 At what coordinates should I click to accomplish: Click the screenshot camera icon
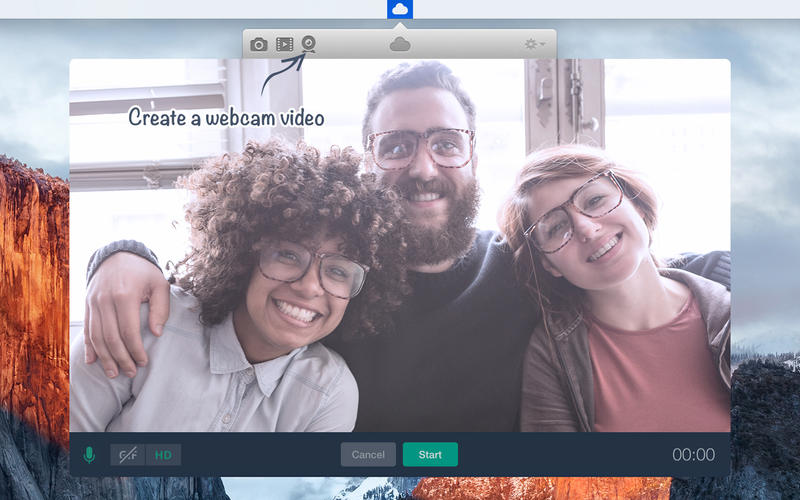coord(259,44)
